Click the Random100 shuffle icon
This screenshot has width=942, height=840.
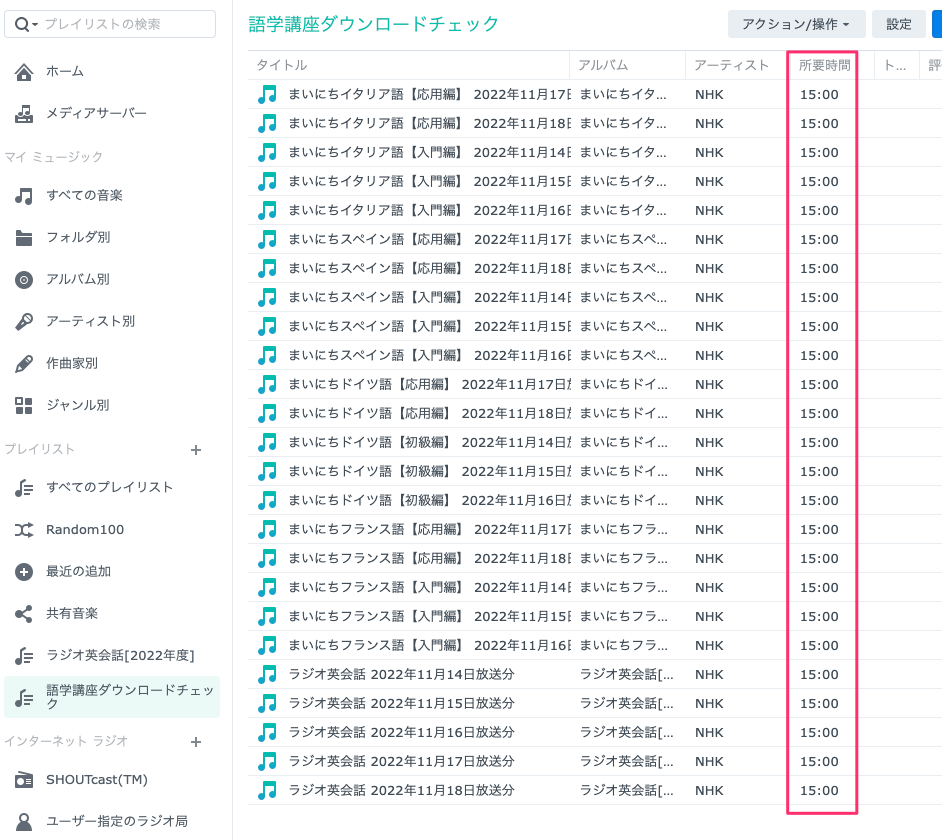[24, 530]
